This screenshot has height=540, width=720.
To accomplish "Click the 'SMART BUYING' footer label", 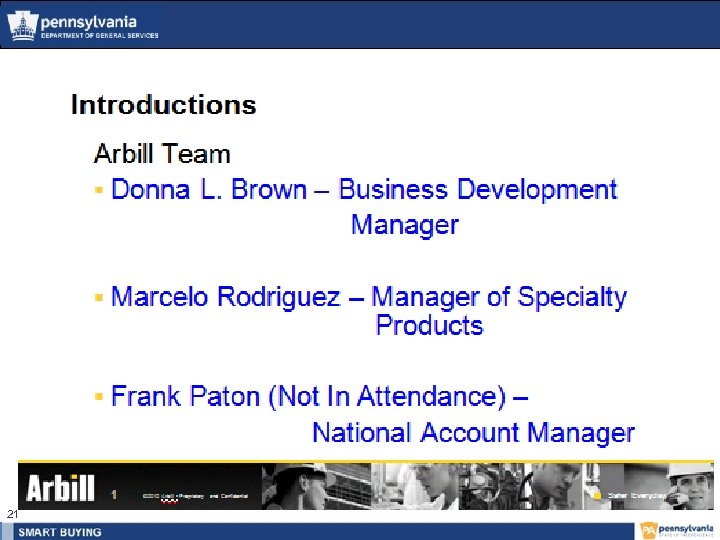I will point(60,532).
